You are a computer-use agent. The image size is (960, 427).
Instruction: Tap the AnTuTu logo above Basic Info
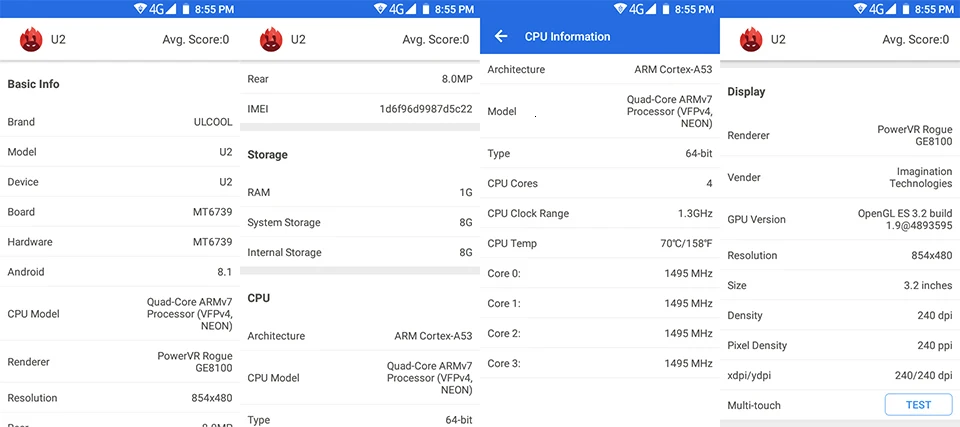(31, 40)
